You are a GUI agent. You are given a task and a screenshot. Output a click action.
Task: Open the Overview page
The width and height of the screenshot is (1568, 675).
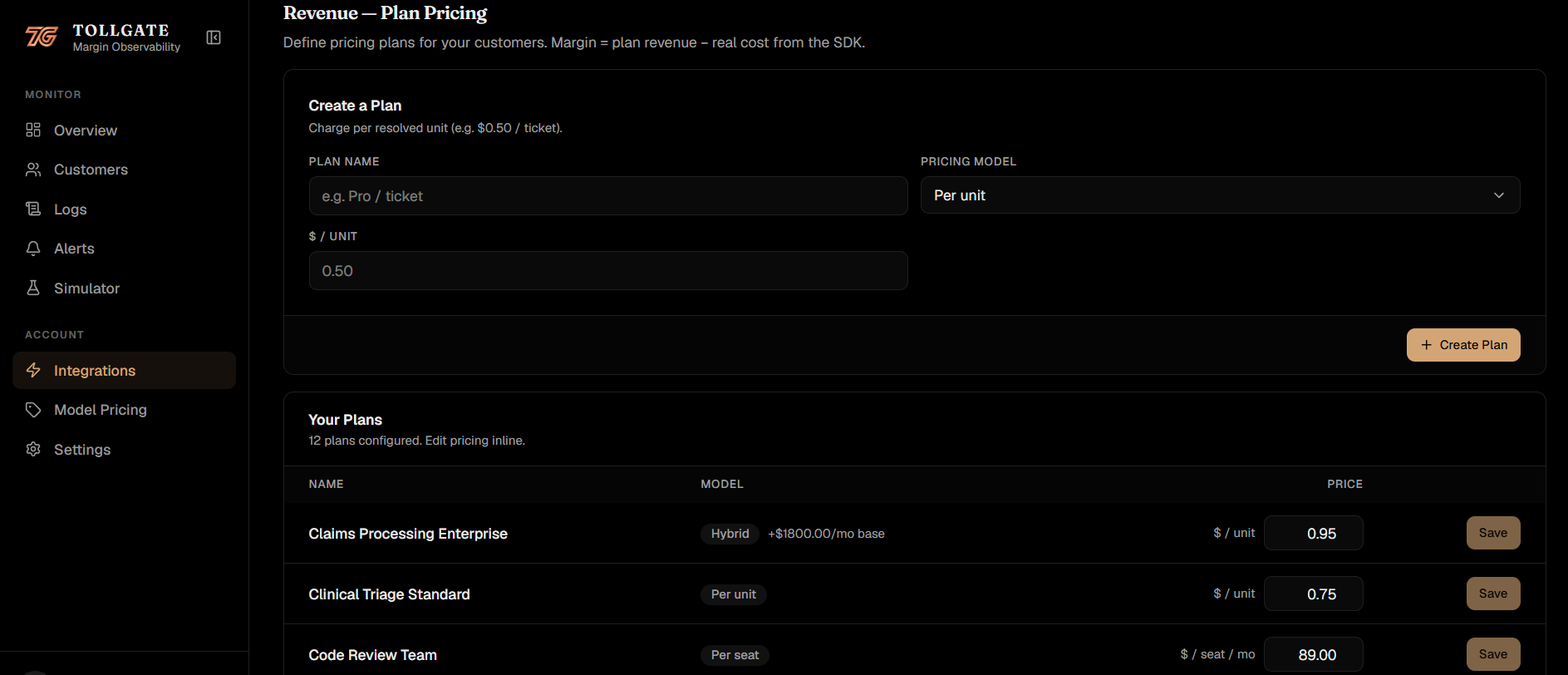pos(124,131)
